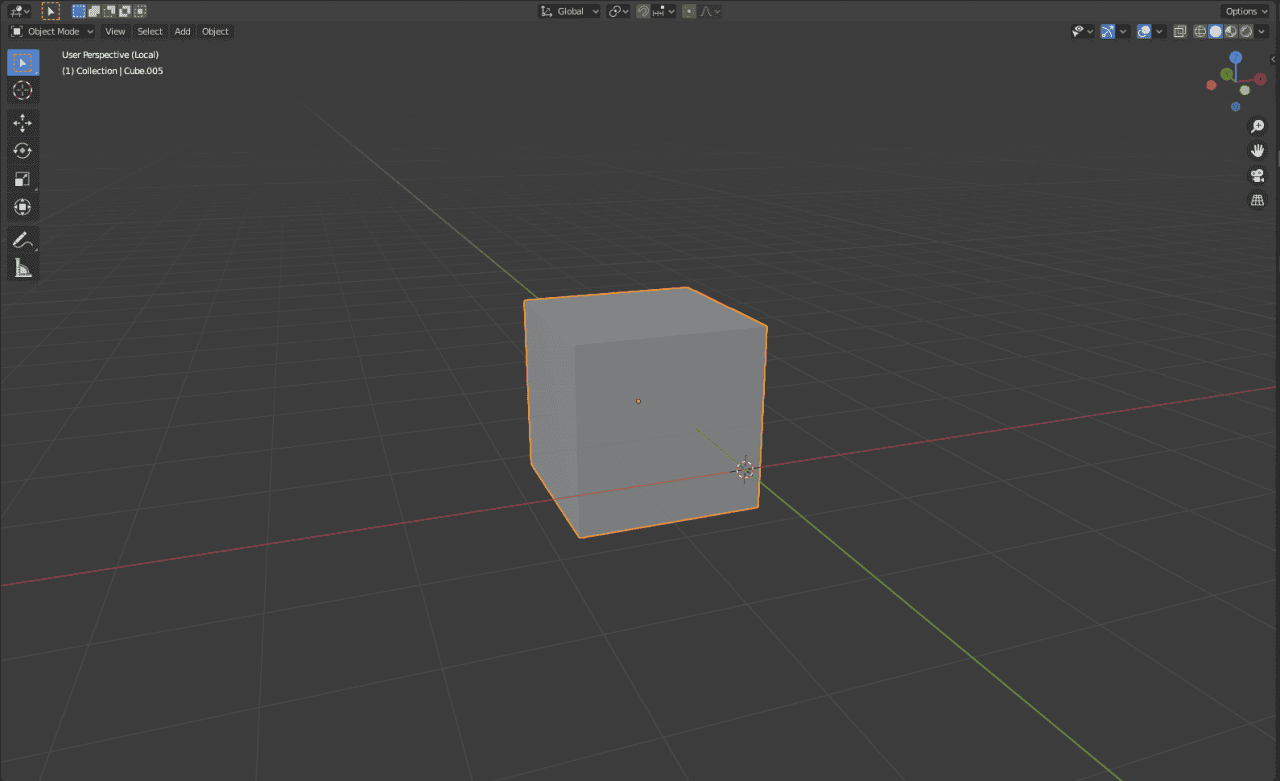
Task: Activate the Measure tool
Action: point(22,267)
